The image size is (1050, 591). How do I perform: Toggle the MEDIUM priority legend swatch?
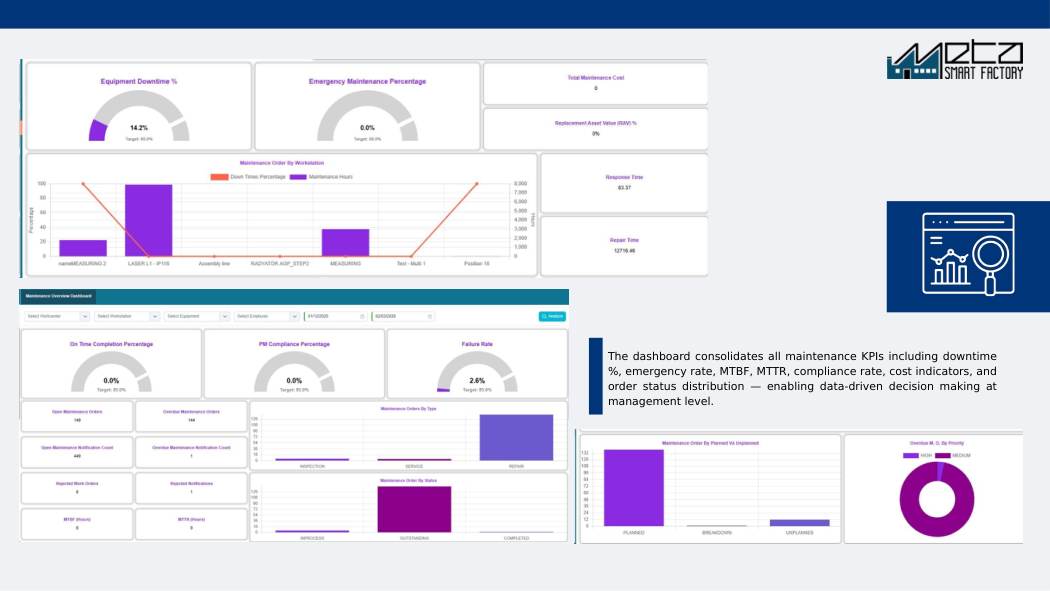[943, 455]
